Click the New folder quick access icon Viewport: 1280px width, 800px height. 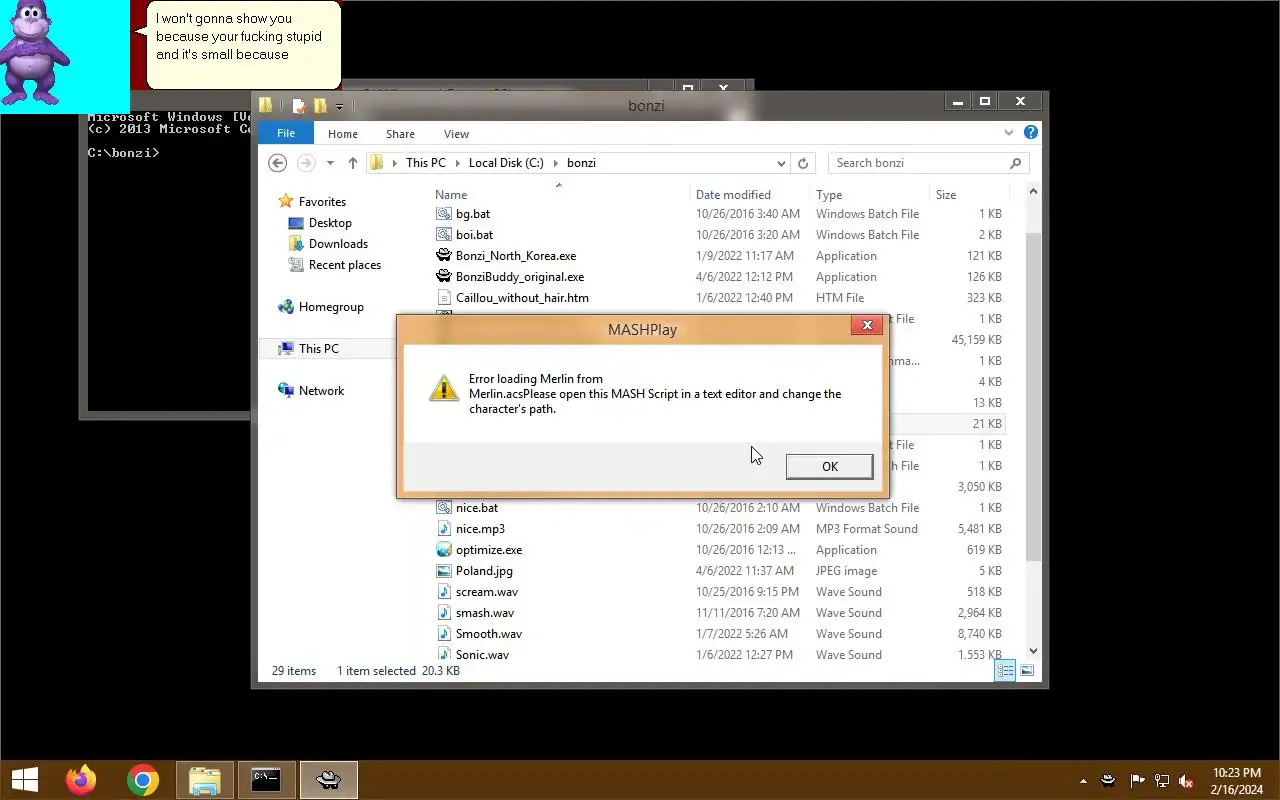(320, 105)
